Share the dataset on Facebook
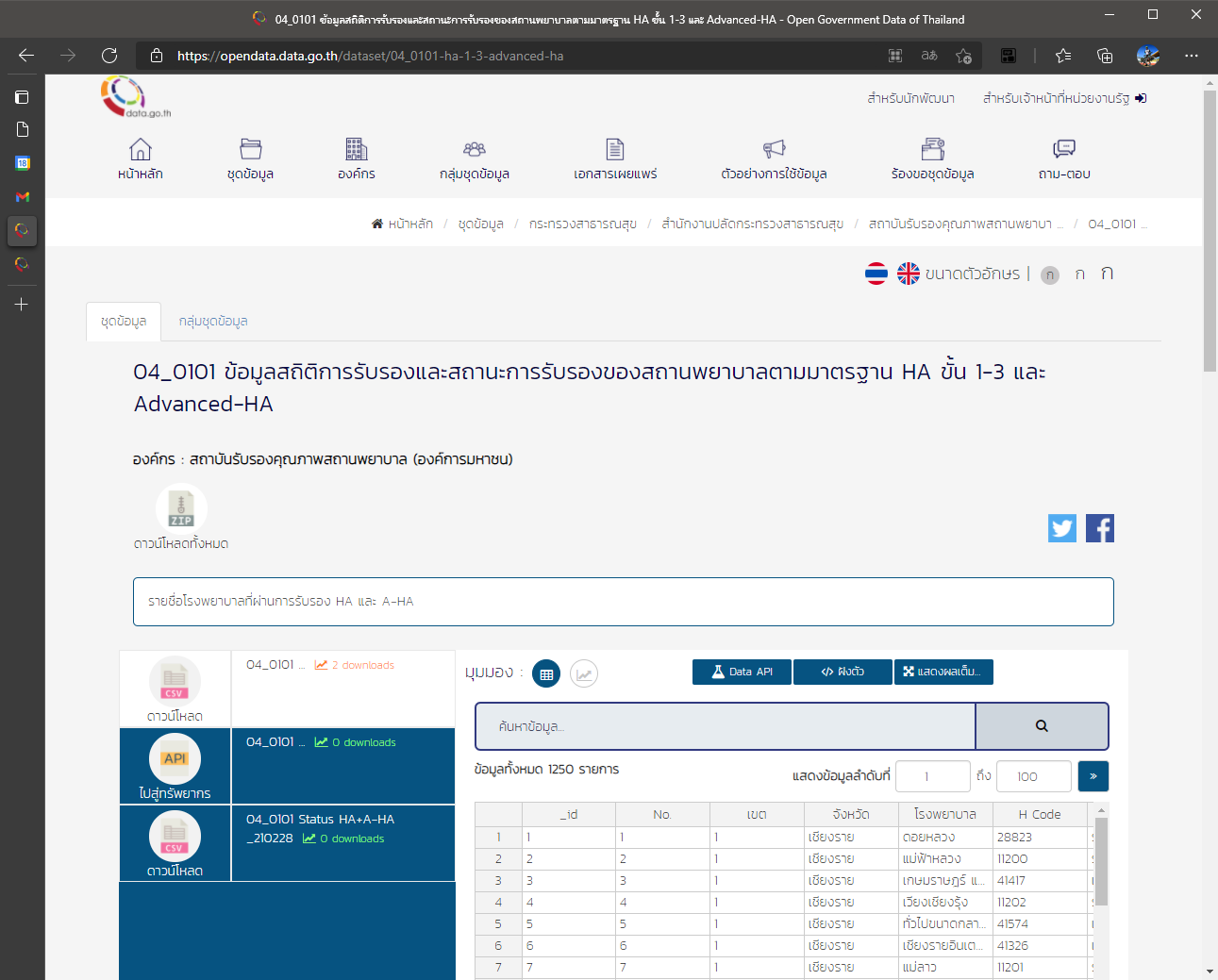 [x=1099, y=528]
